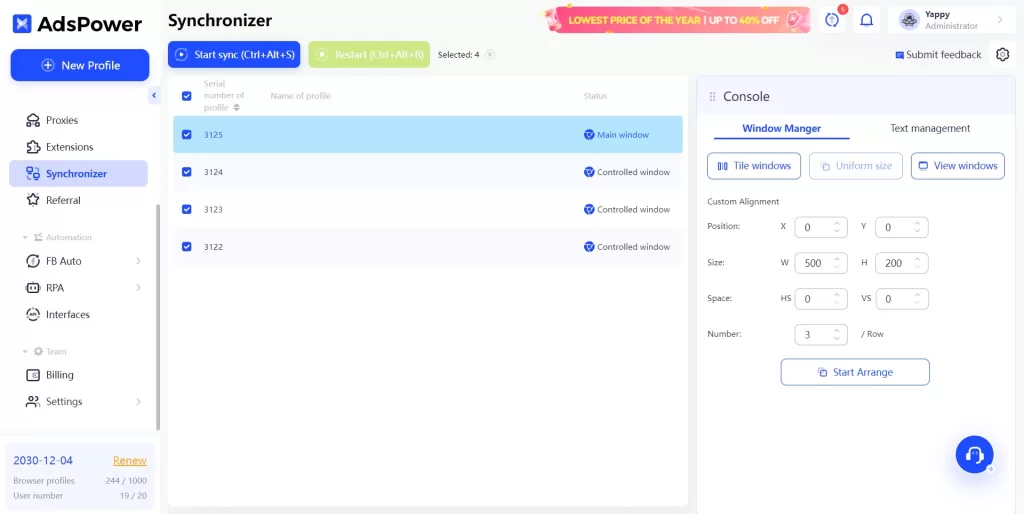Image resolution: width=1024 pixels, height=514 pixels.
Task: Toggle the select-all header checkbox
Action: pyautogui.click(x=187, y=96)
